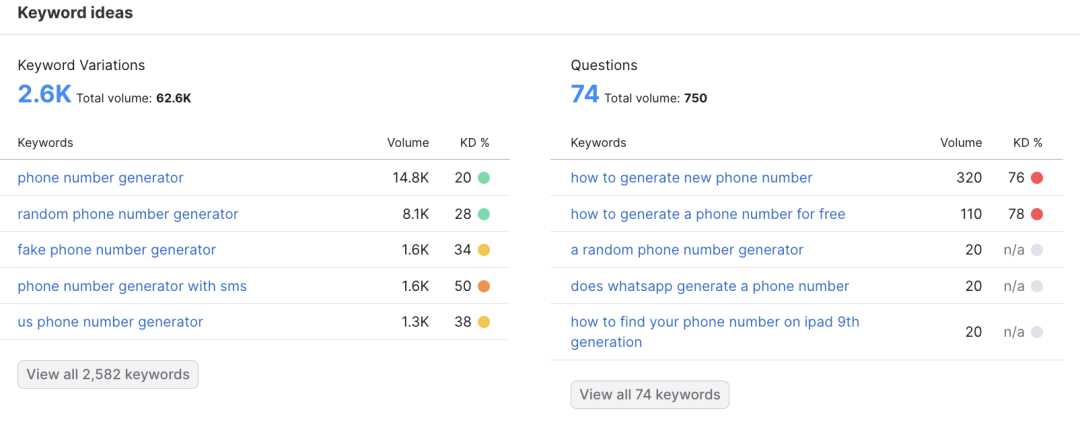Click red KD dot beside 78 difficulty
Image resolution: width=1080 pixels, height=425 pixels.
[x=1036, y=214]
